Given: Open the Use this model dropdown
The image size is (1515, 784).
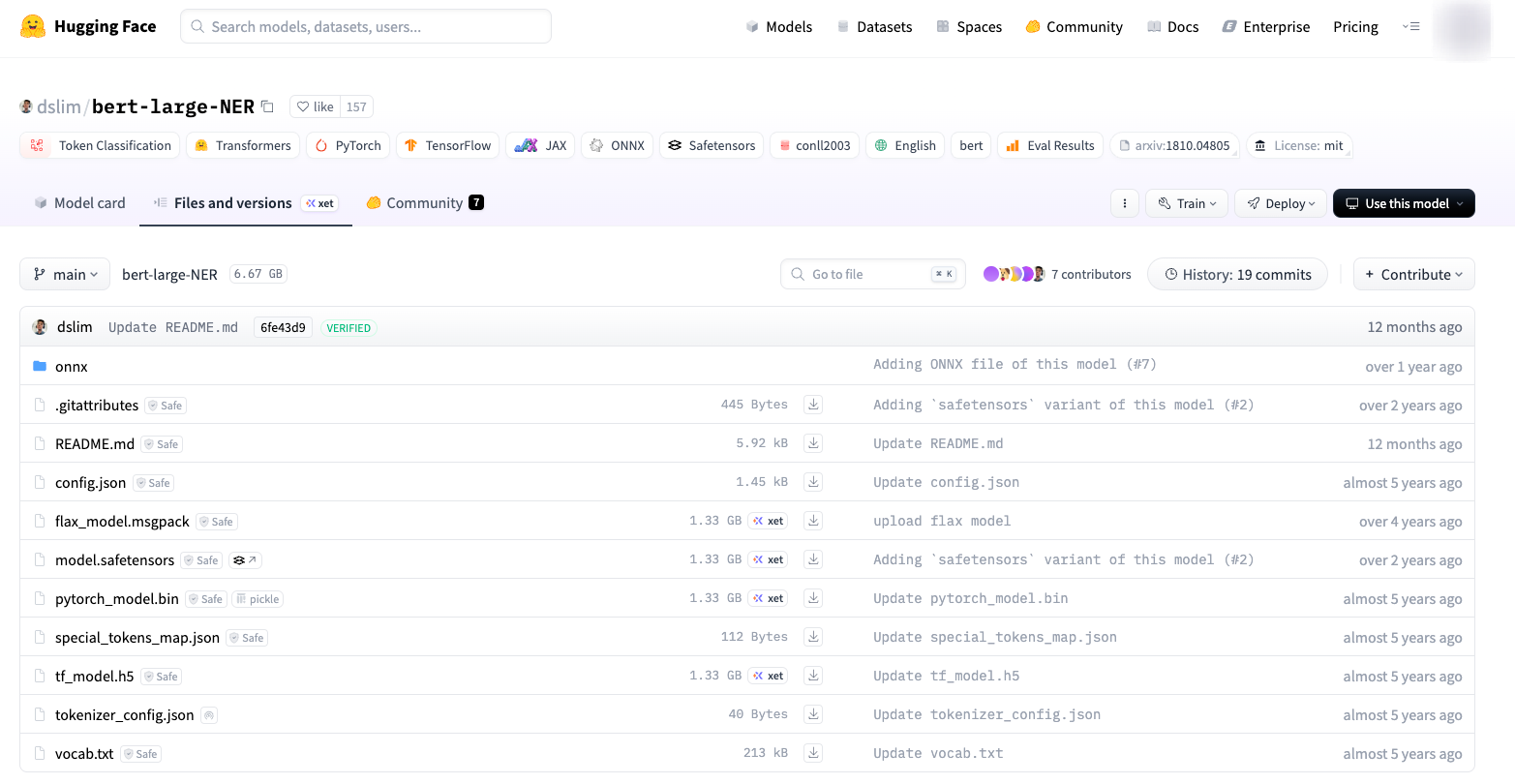Looking at the screenshot, I should 1404,203.
